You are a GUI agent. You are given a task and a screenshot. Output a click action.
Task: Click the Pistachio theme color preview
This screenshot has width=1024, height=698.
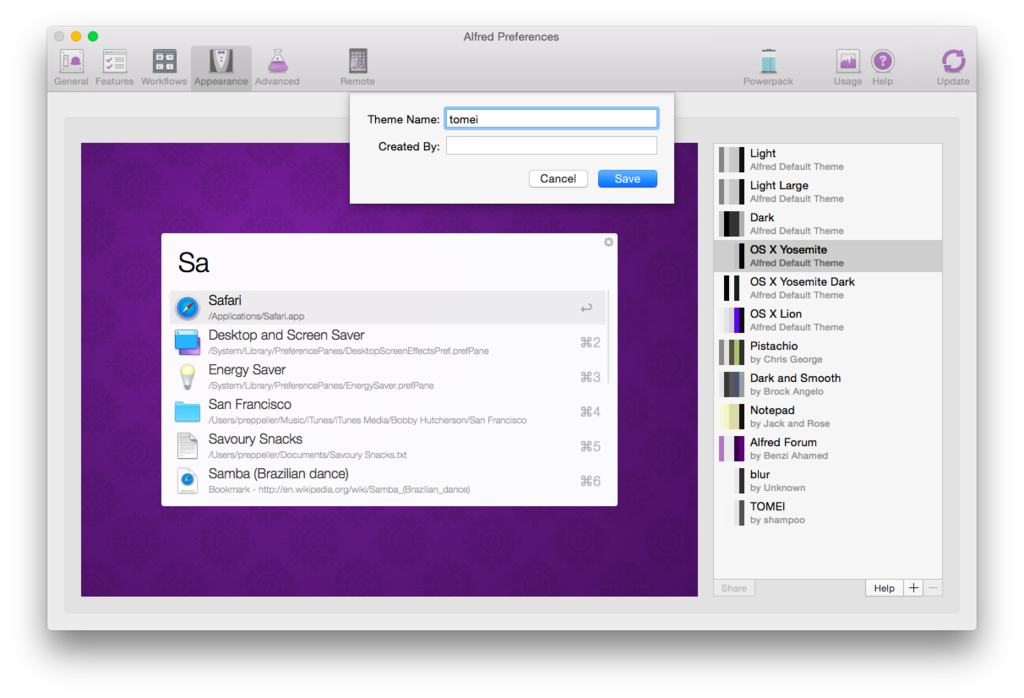[731, 352]
